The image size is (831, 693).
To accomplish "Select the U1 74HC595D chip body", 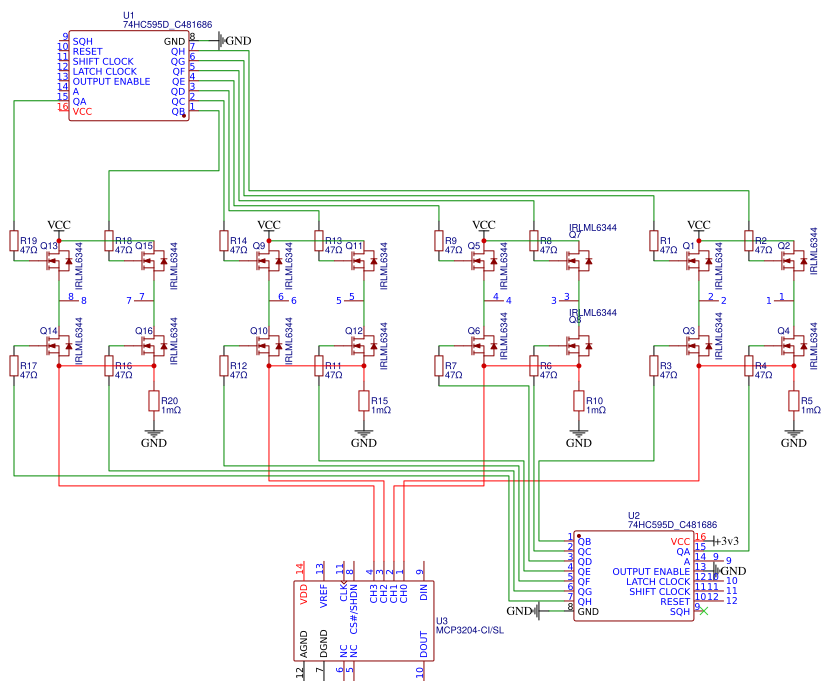I will pos(128,76).
